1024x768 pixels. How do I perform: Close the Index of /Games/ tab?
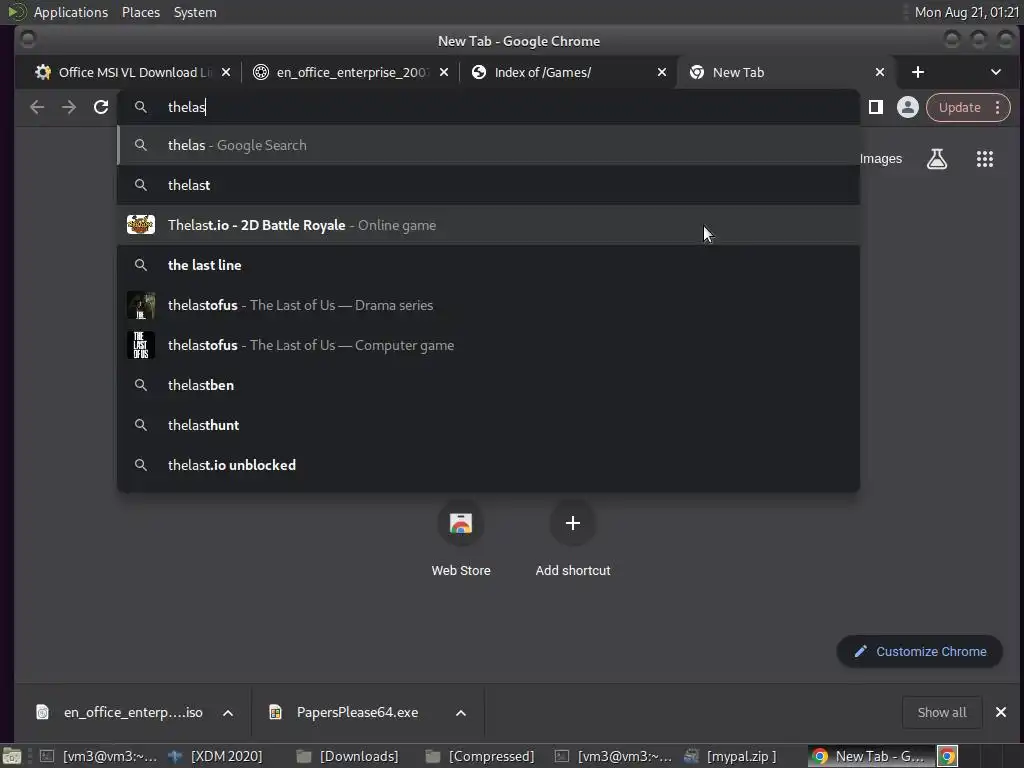662,72
